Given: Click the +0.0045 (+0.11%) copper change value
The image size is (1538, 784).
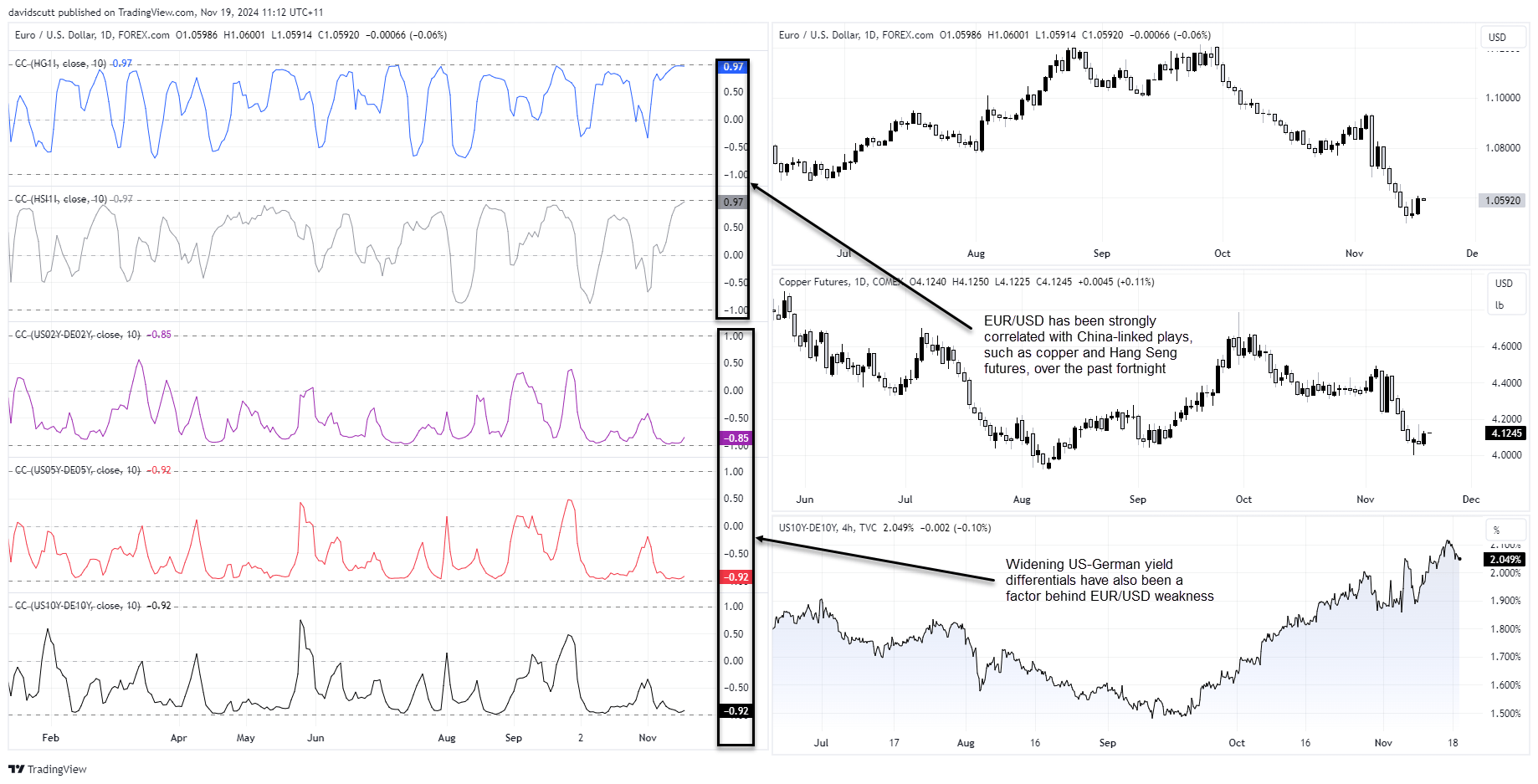Looking at the screenshot, I should [1116, 282].
